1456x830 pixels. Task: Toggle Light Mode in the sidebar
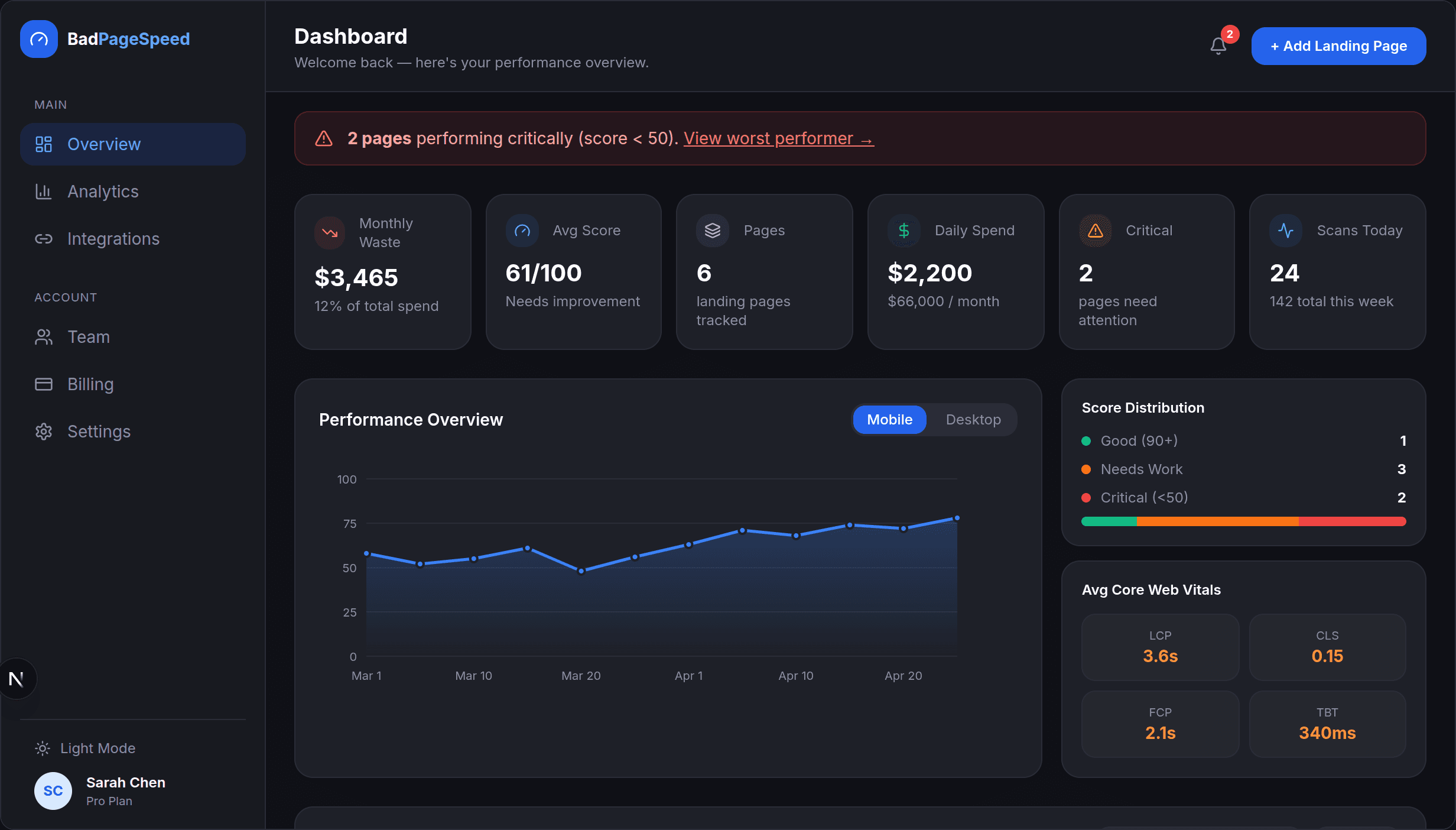tap(86, 748)
